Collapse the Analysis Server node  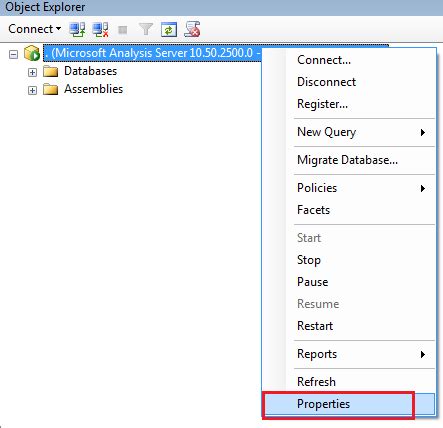[x=13, y=54]
